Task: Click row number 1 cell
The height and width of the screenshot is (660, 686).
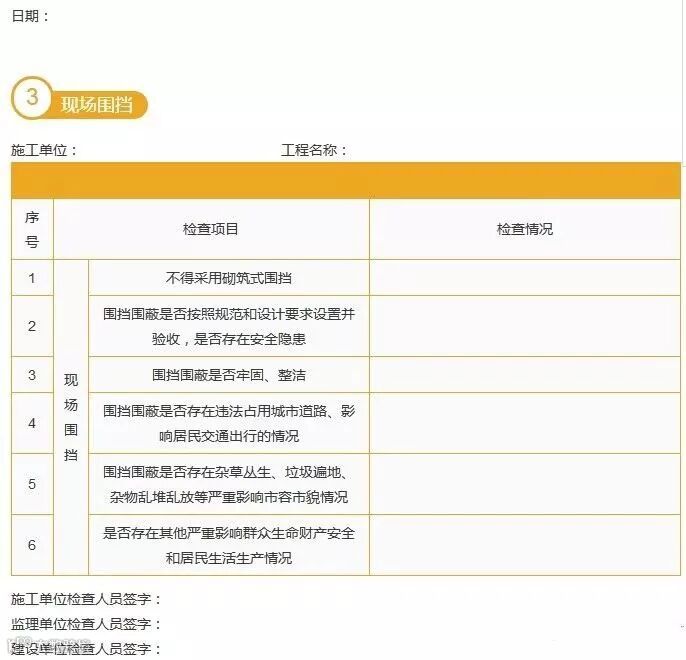Action: tap(32, 278)
